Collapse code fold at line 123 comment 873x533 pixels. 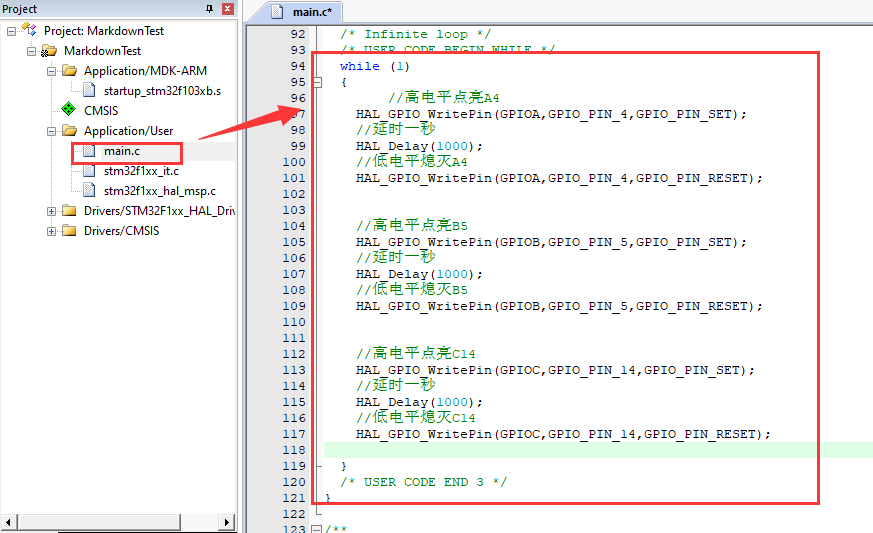[316, 529]
